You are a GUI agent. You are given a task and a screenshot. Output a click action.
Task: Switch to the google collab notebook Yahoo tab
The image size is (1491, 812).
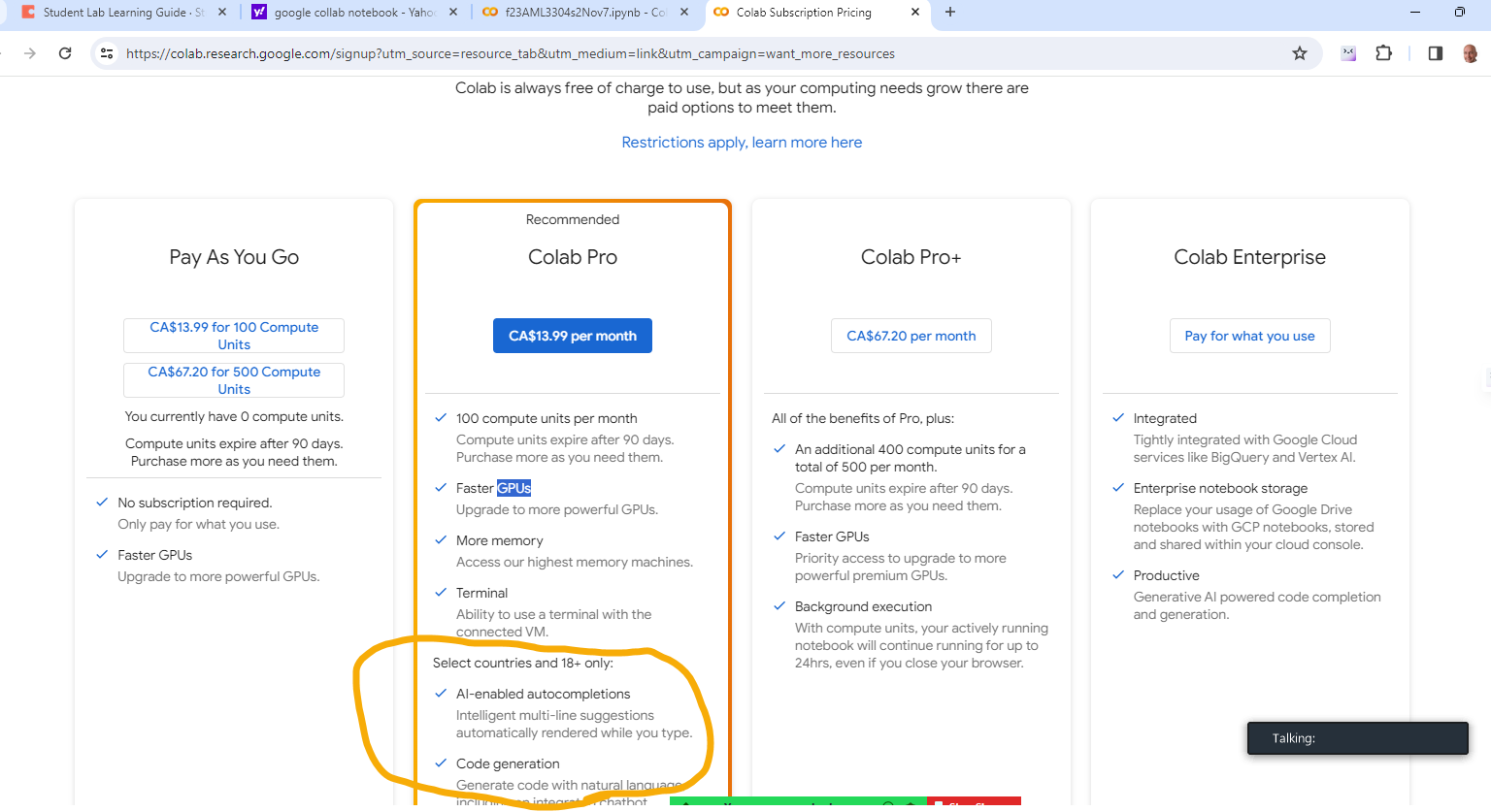354,12
